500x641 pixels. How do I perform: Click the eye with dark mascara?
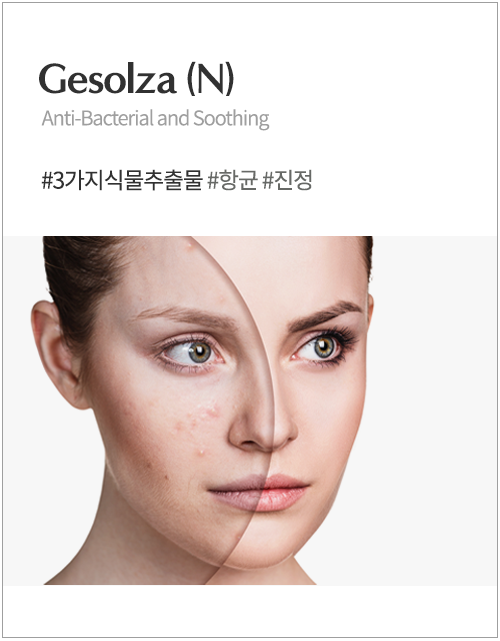323,347
